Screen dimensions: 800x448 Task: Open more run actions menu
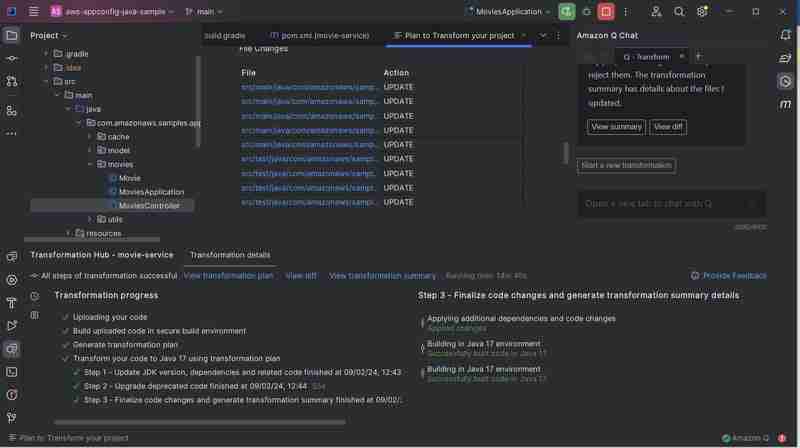pos(626,11)
